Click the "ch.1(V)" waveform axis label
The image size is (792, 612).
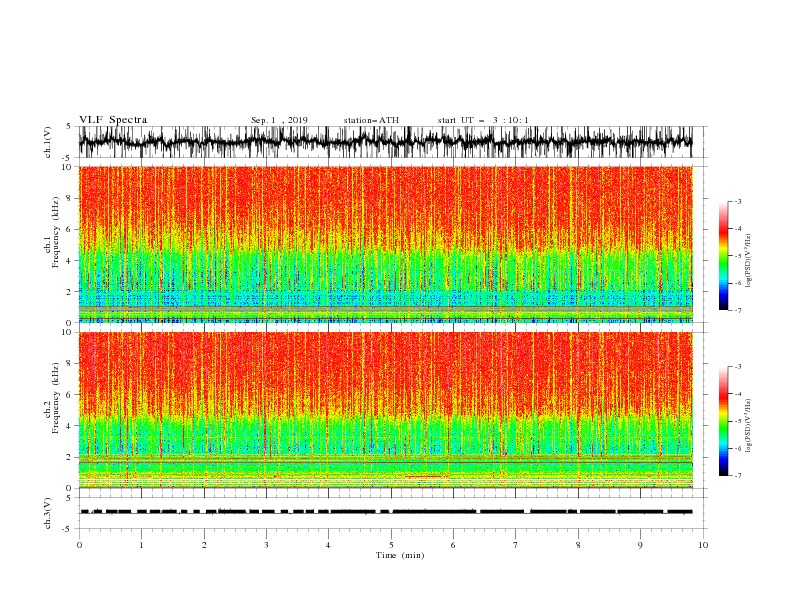(48, 142)
